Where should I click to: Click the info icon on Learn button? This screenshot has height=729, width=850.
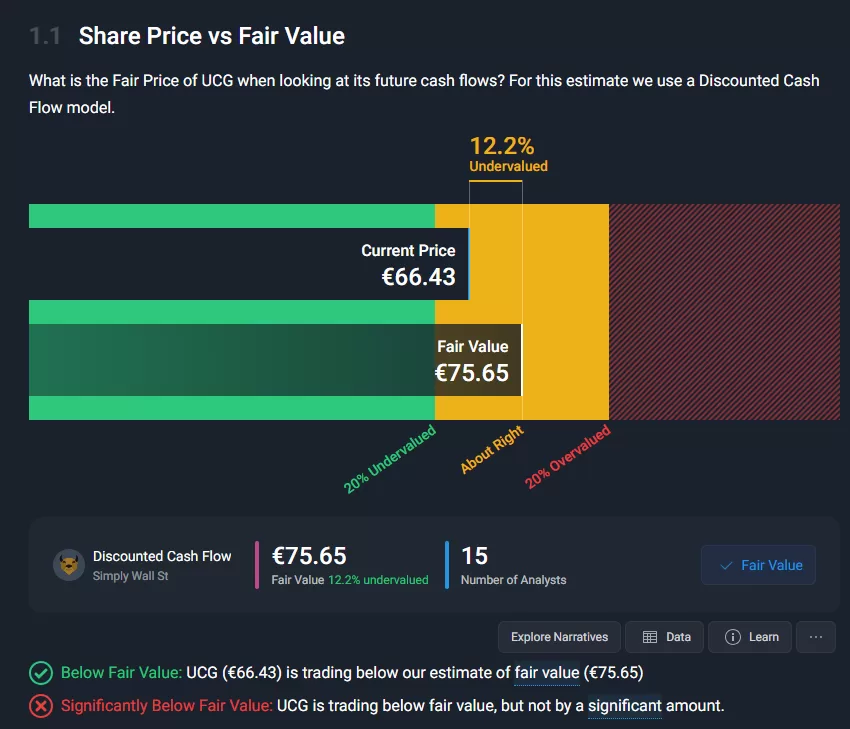pyautogui.click(x=733, y=637)
